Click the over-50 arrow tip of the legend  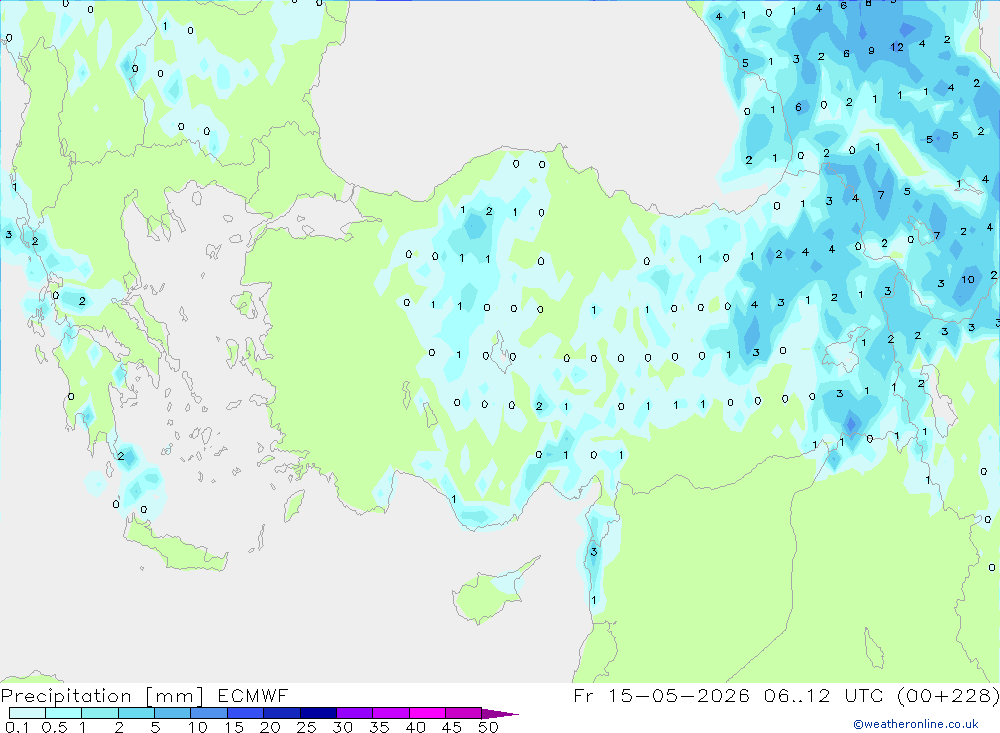(500, 713)
